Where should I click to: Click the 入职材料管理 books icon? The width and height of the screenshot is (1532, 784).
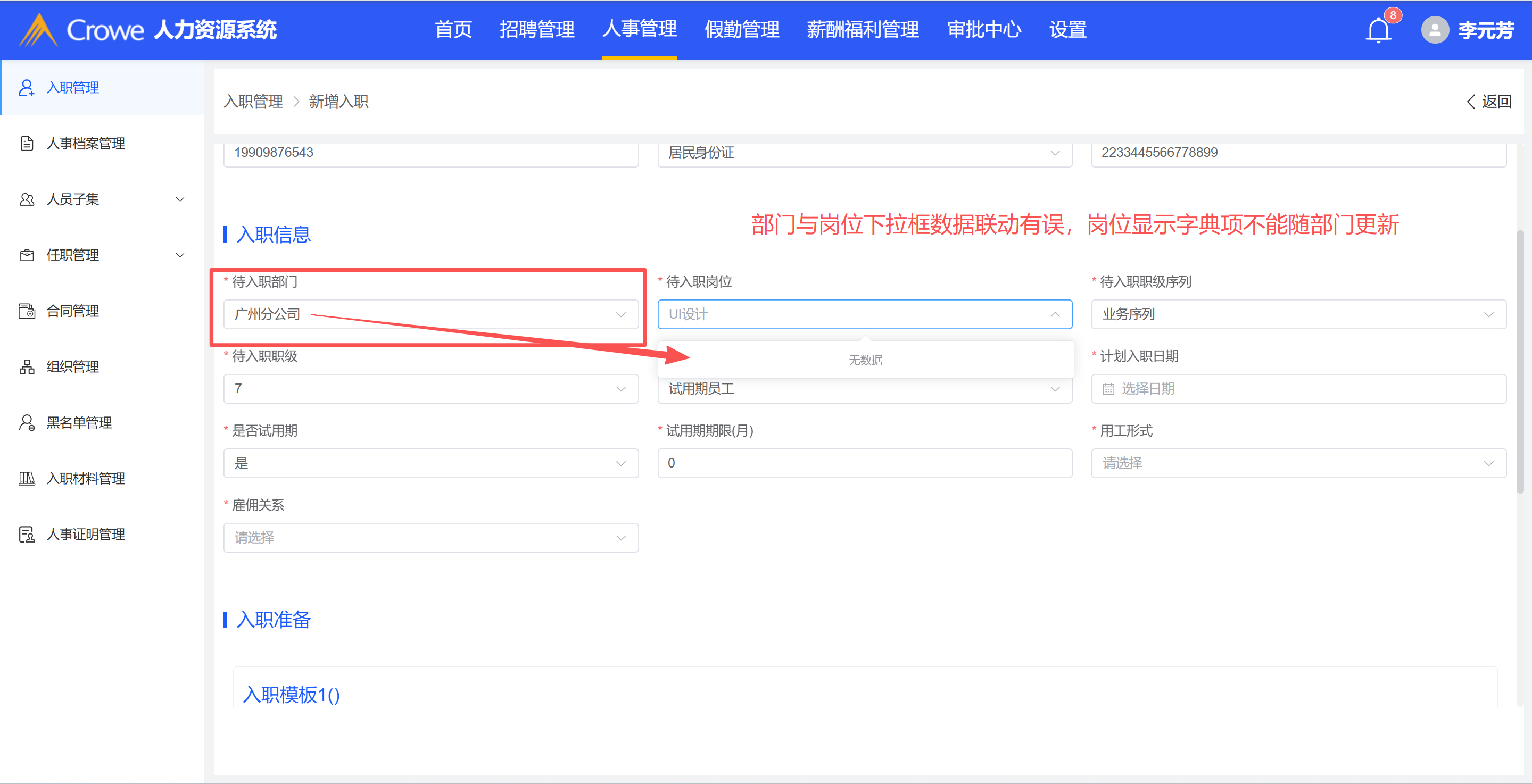pyautogui.click(x=26, y=479)
